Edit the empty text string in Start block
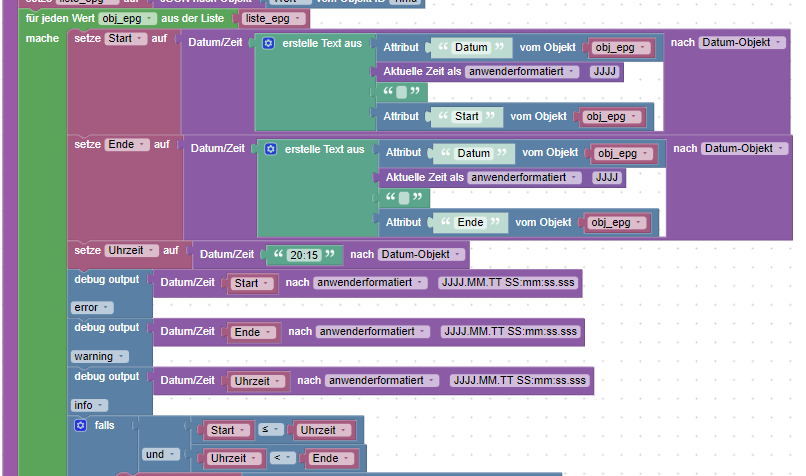 pos(401,93)
